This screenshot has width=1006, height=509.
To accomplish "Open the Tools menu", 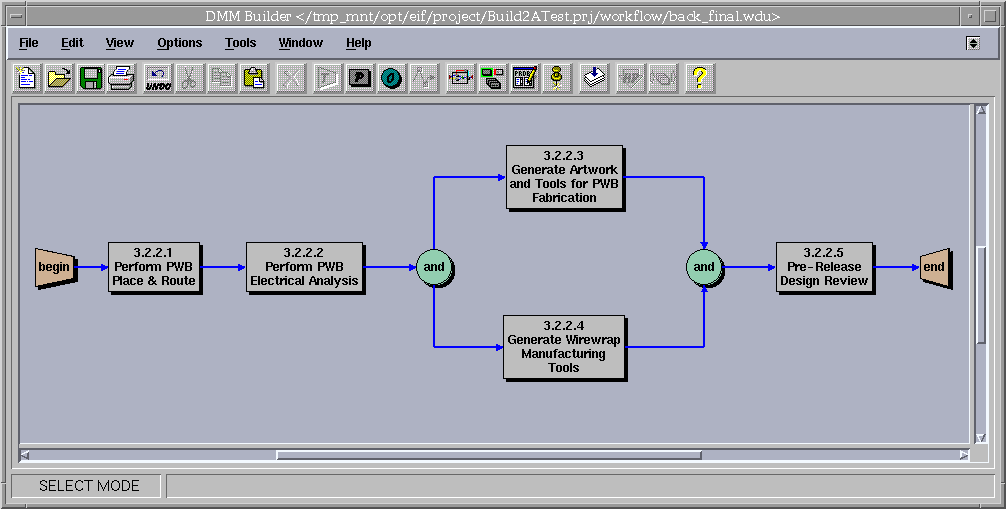I will 240,43.
